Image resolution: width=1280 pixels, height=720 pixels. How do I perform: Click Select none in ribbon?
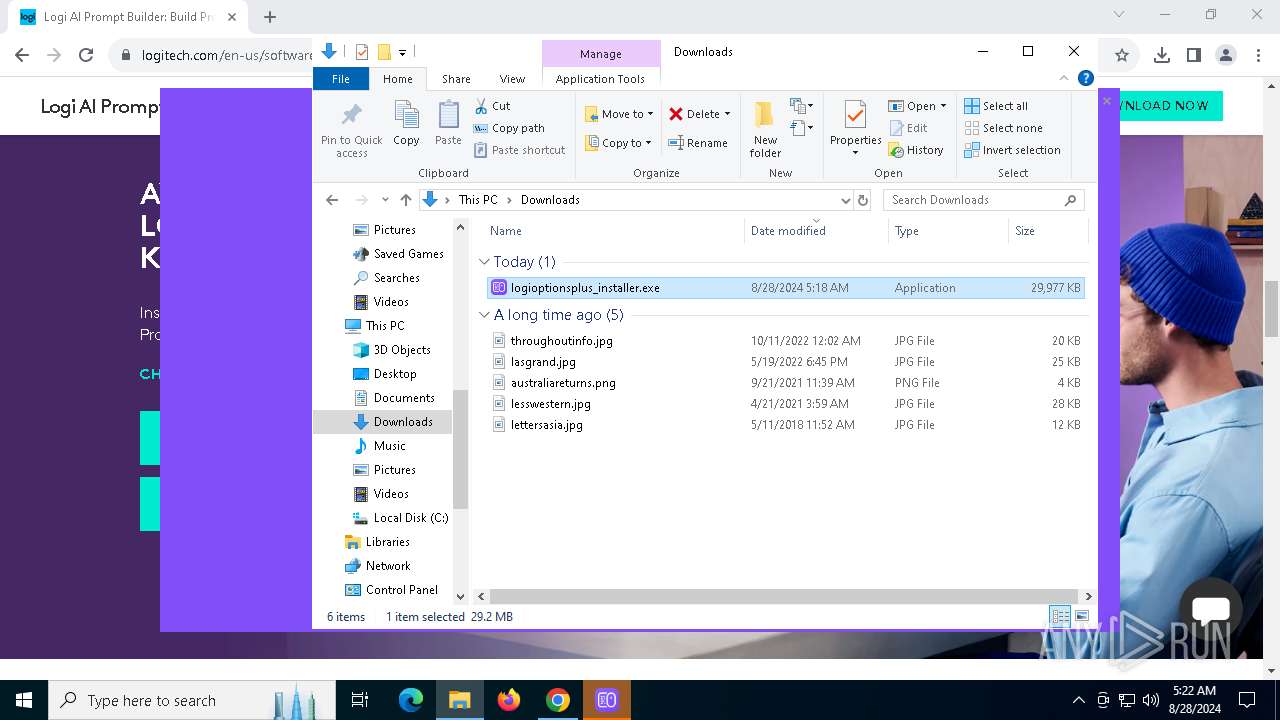[x=1003, y=128]
